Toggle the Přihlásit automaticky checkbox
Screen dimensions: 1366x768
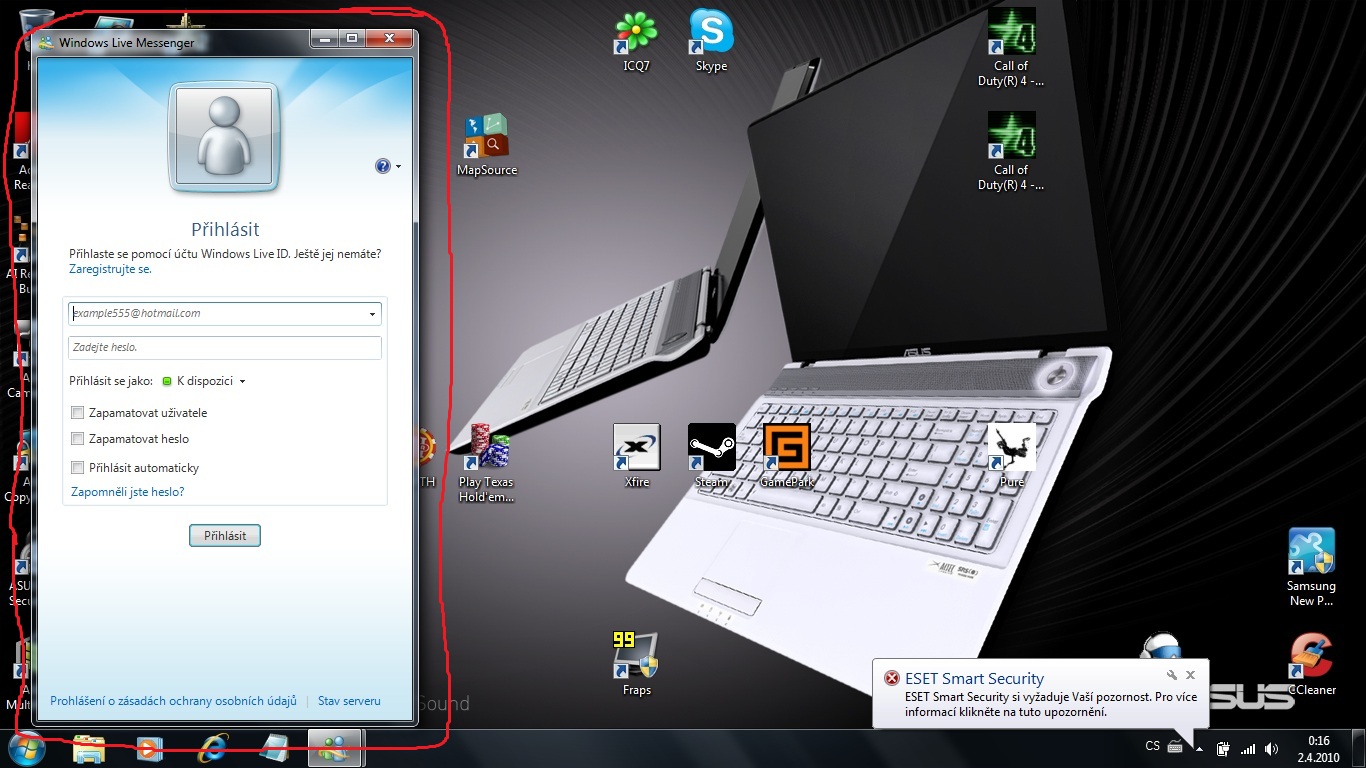(x=78, y=468)
